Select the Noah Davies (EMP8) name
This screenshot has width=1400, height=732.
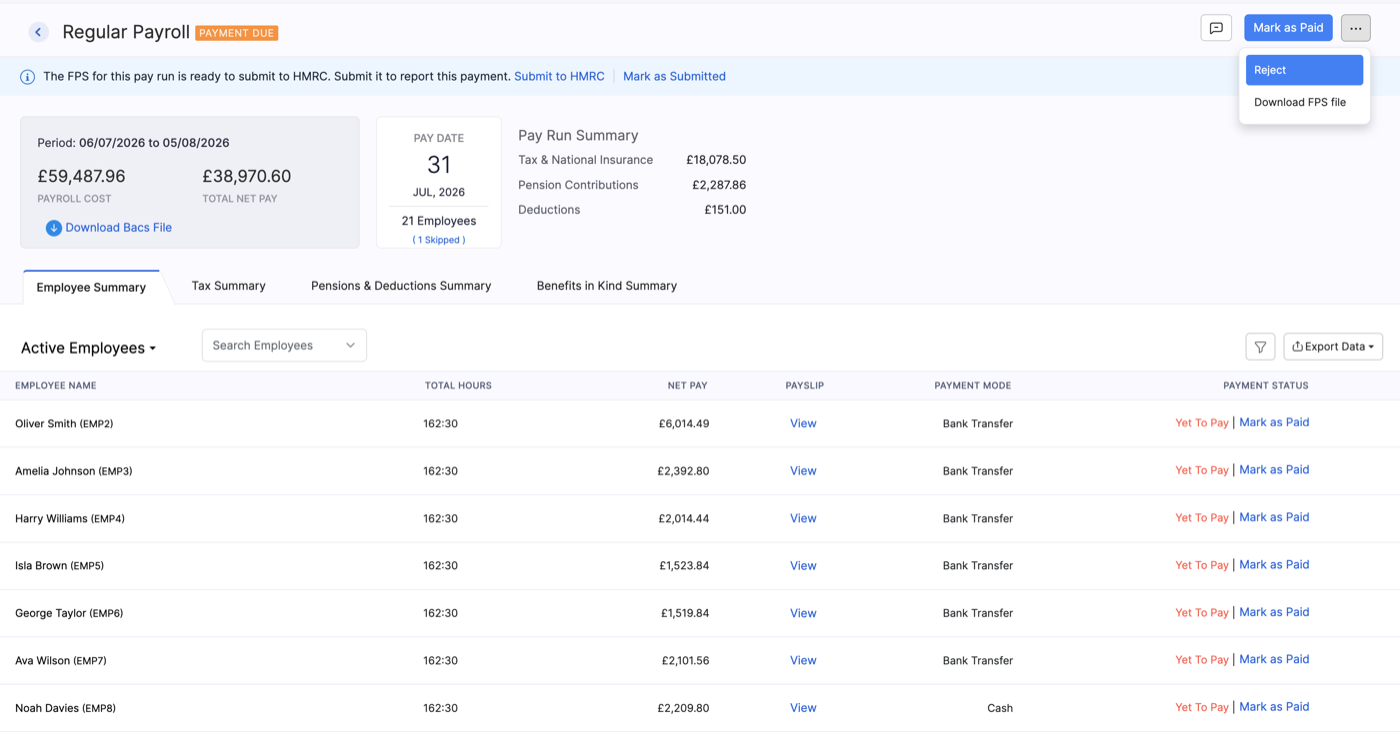[x=66, y=708]
